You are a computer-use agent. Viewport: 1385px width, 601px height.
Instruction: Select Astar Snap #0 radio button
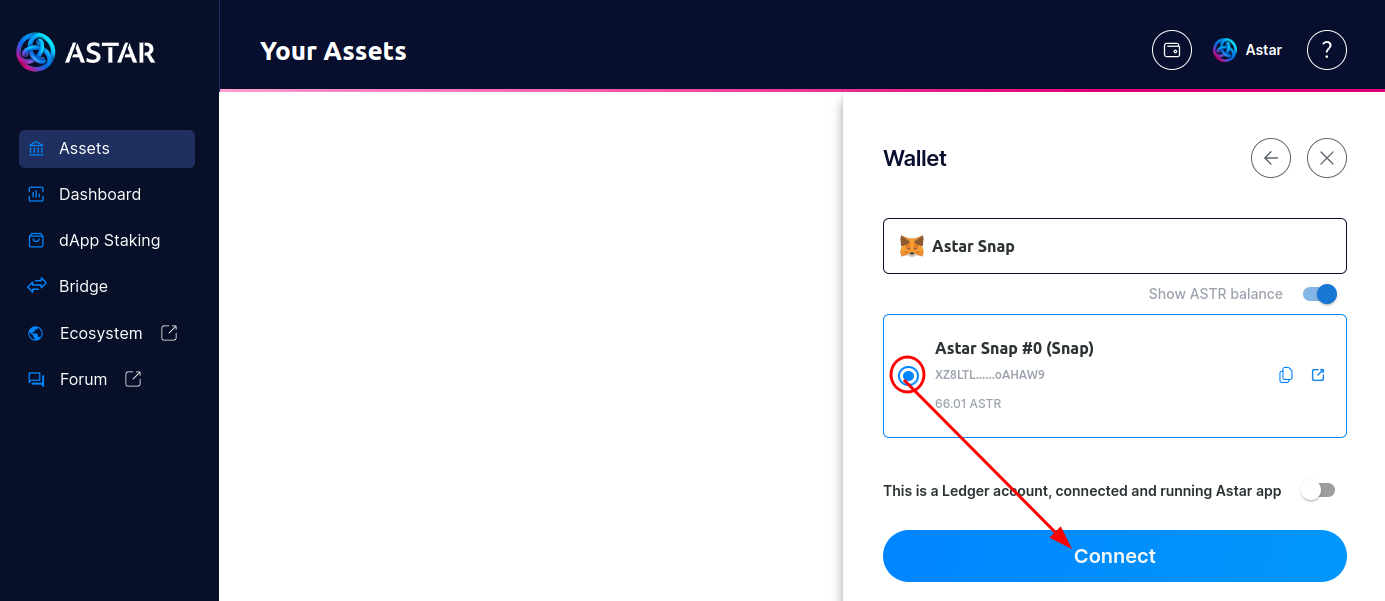[908, 376]
